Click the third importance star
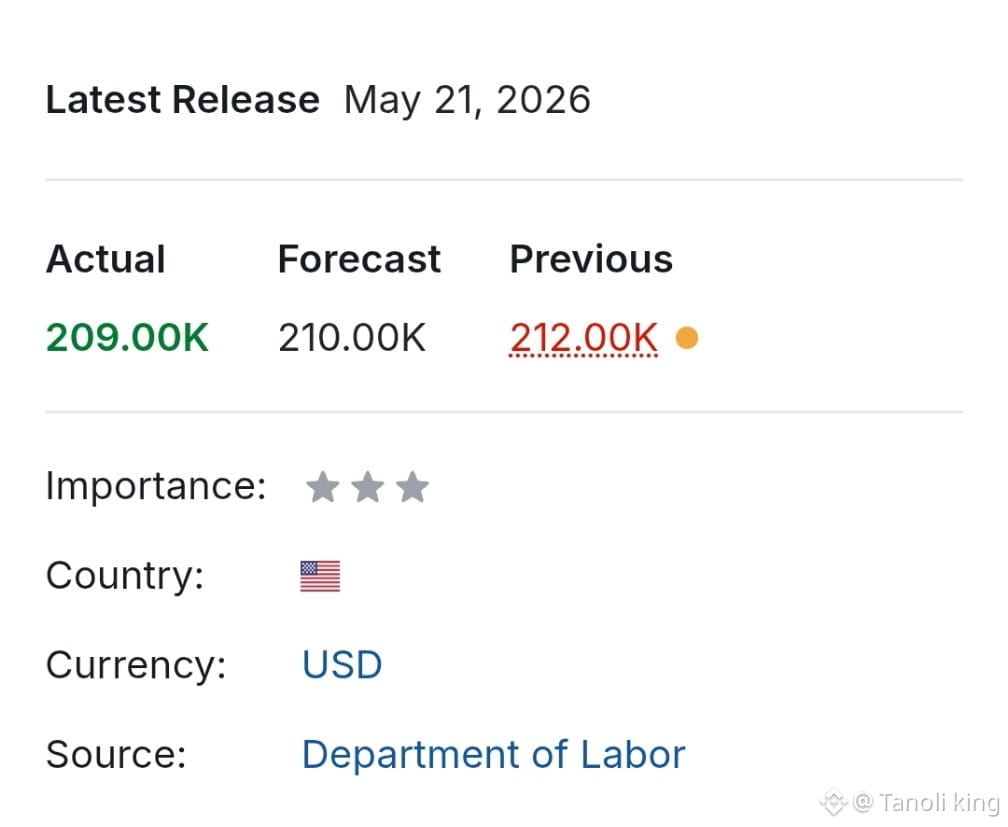 tap(412, 487)
